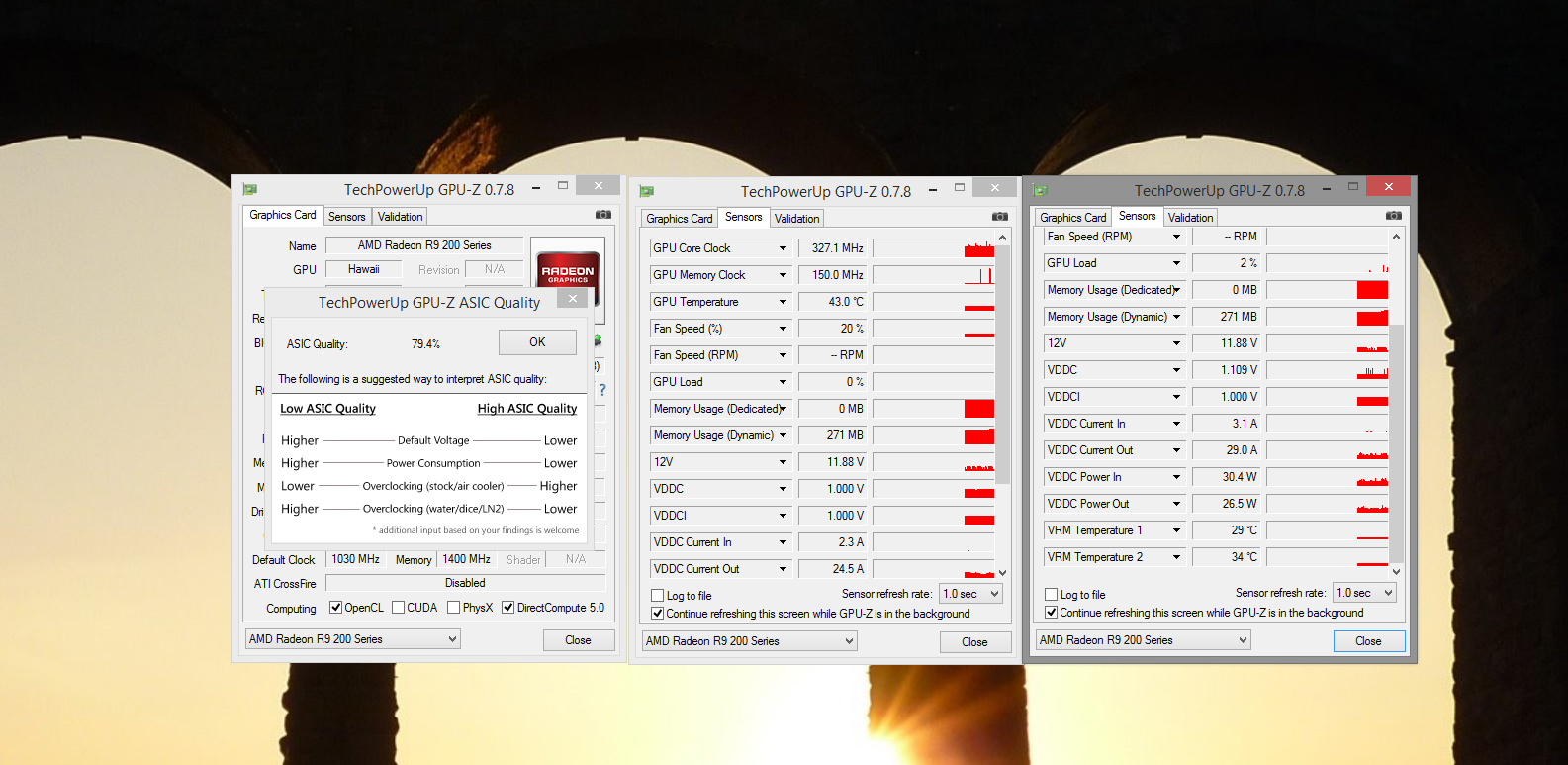Viewport: 1568px width, 765px height.
Task: Click the GPU Temperature value 43.0 °C
Action: pyautogui.click(x=832, y=302)
